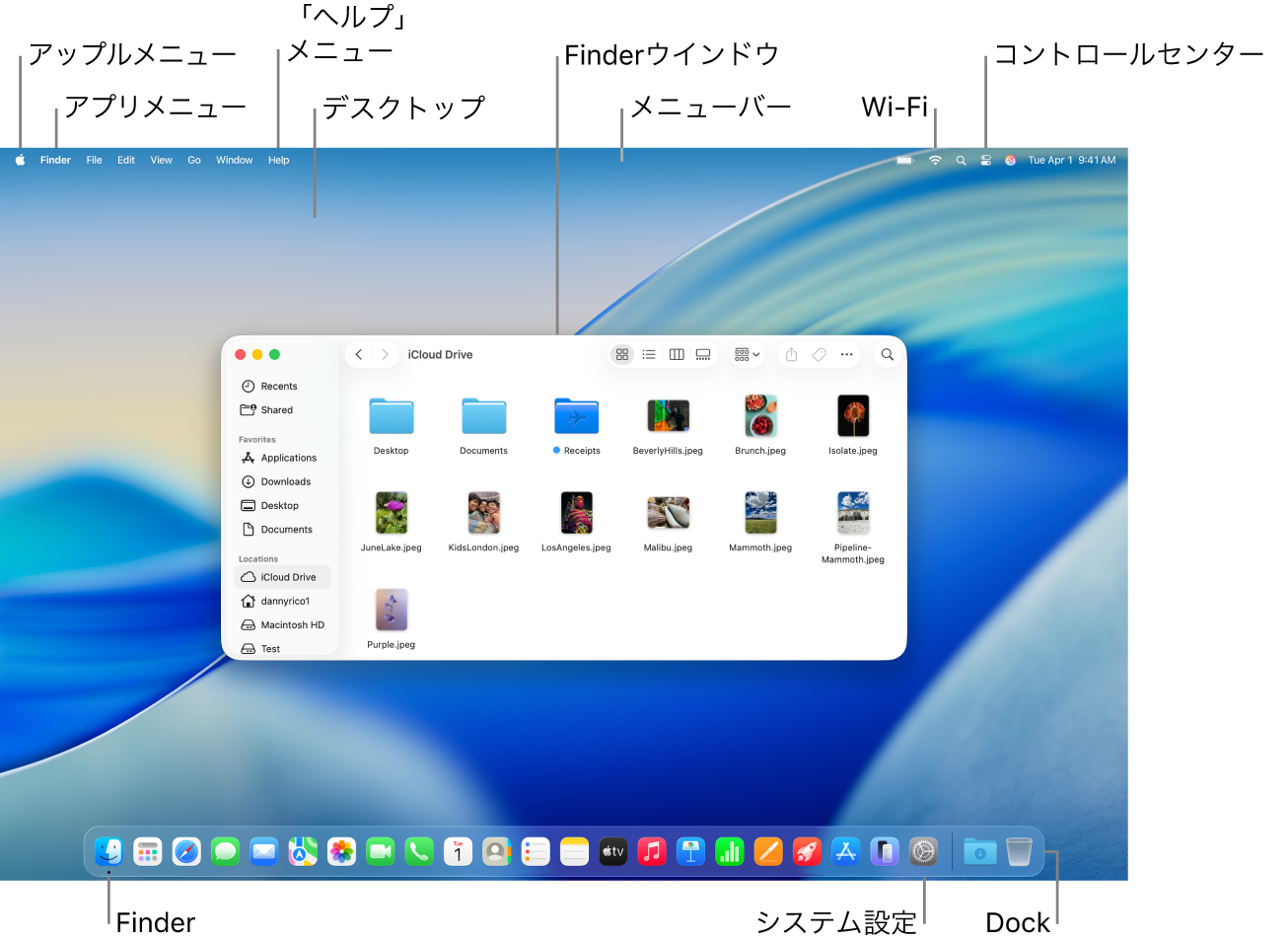Image resolution: width=1288 pixels, height=942 pixels.
Task: Select the Receipts shared folder
Action: coord(576,415)
